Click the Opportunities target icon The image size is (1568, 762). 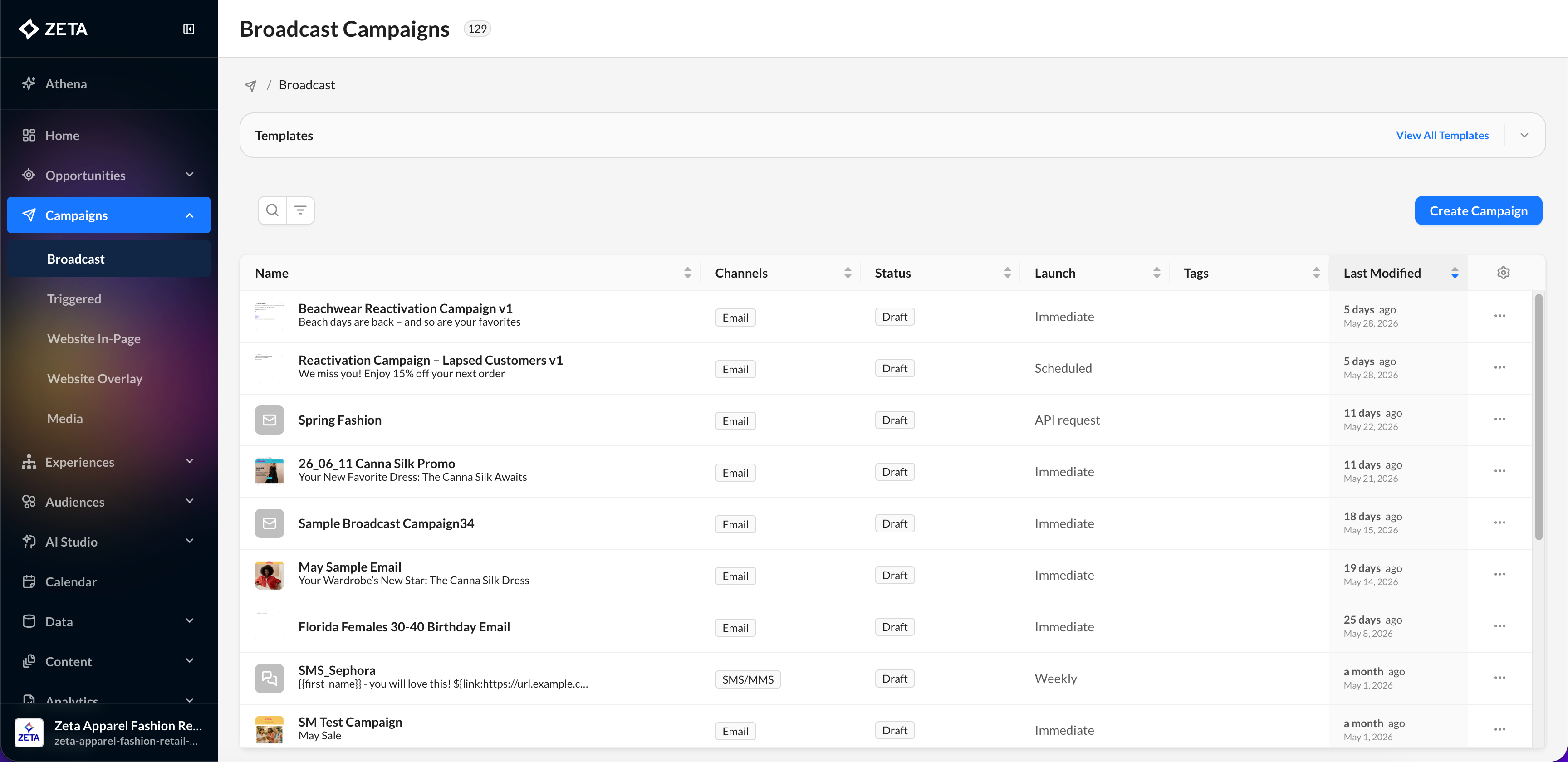(29, 175)
